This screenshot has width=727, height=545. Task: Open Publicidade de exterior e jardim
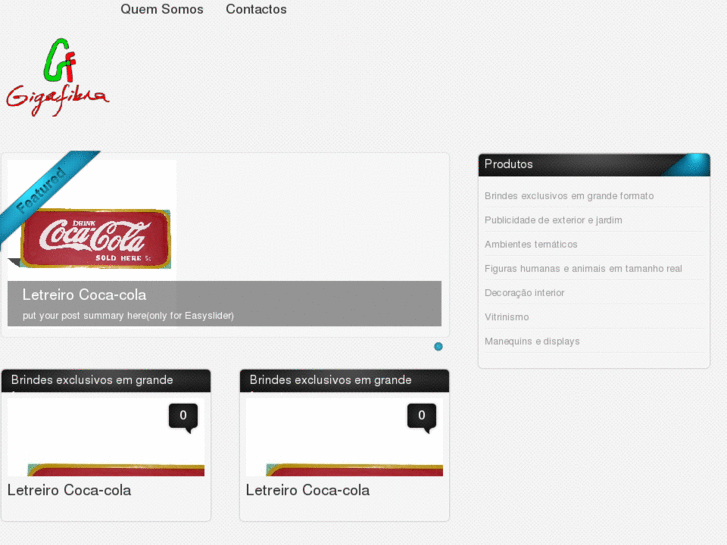click(x=553, y=220)
